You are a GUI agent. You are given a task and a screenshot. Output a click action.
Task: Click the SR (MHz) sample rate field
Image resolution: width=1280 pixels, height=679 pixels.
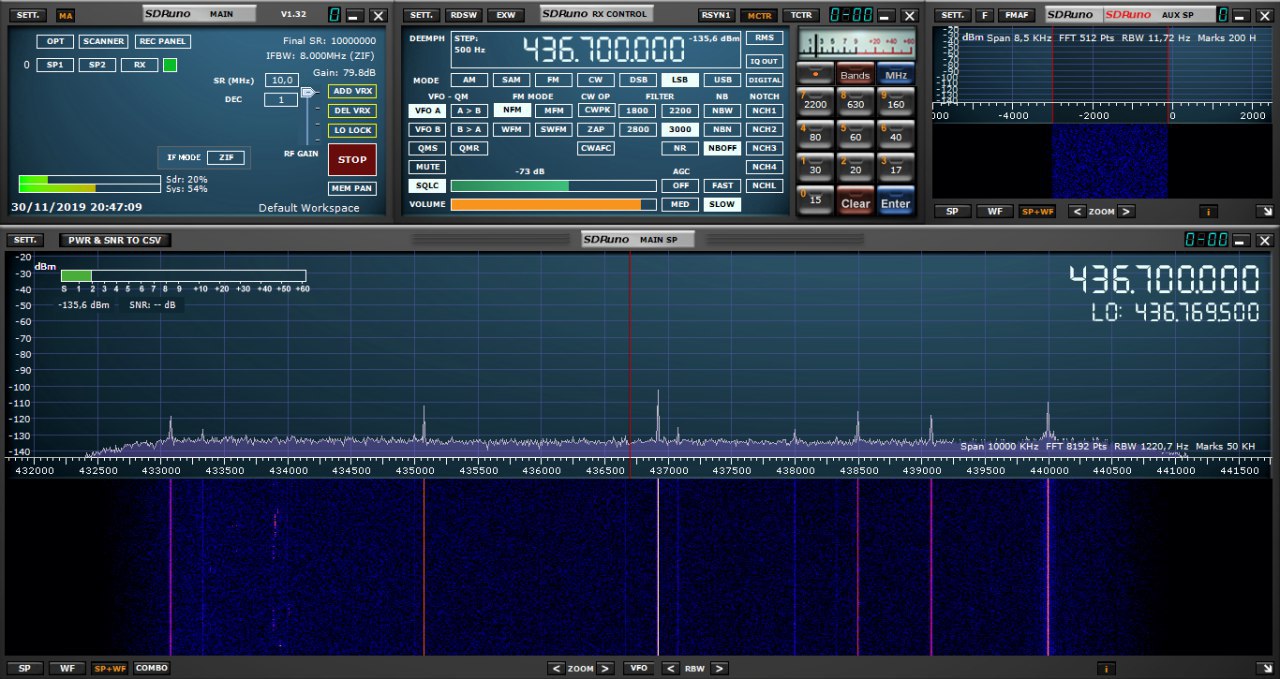tap(281, 80)
